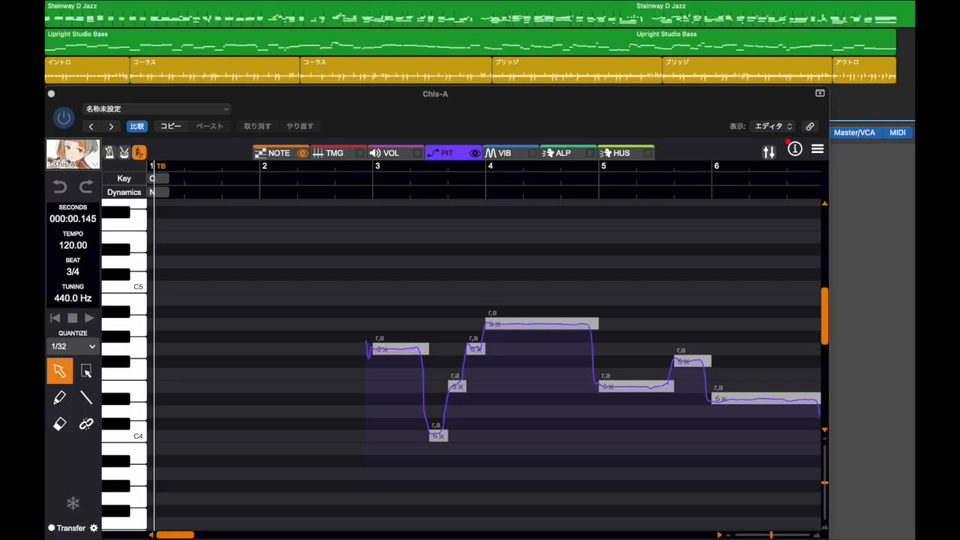The width and height of the screenshot is (960, 540).
Task: Click the コピー copy button
Action: [170, 127]
